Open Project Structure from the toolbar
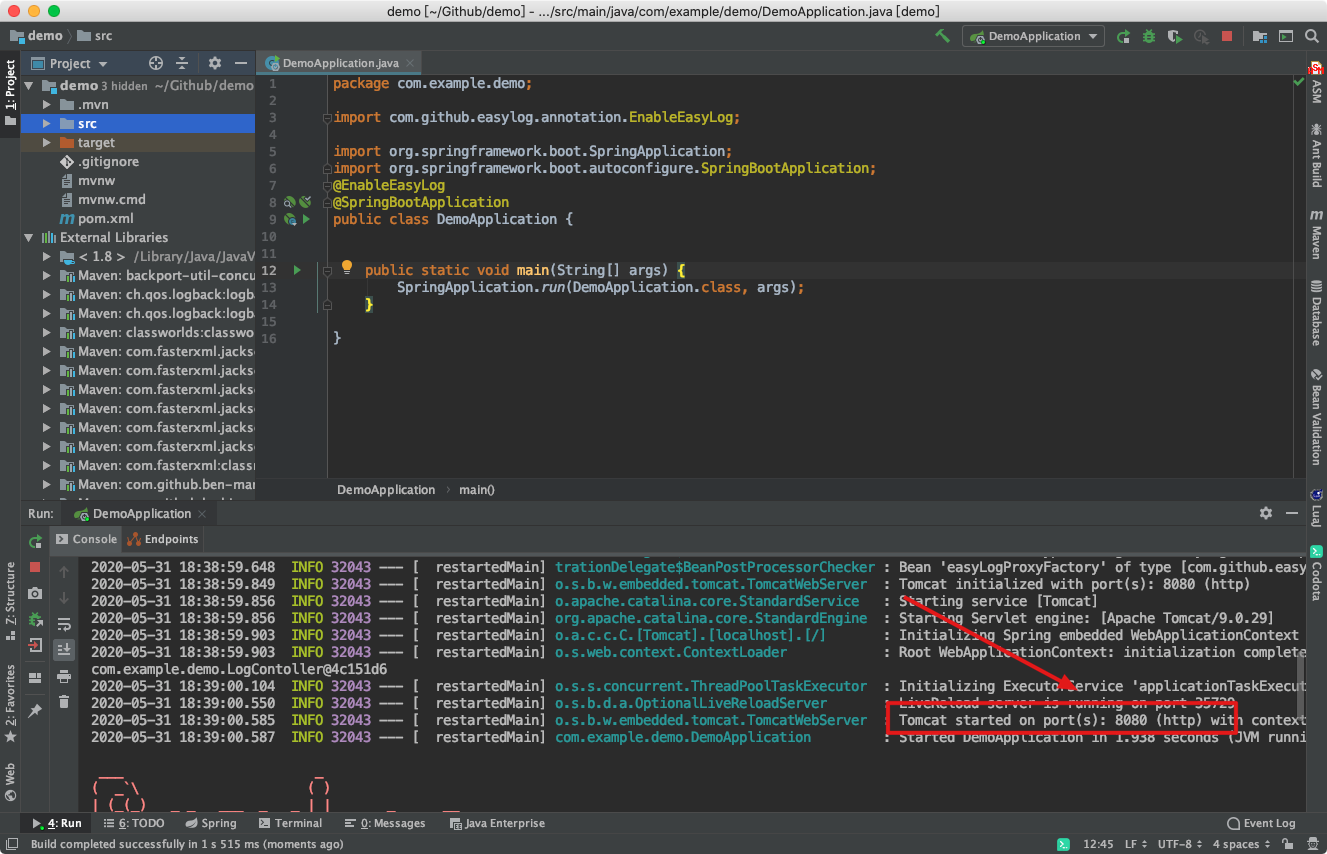The height and width of the screenshot is (854, 1327). [1260, 36]
